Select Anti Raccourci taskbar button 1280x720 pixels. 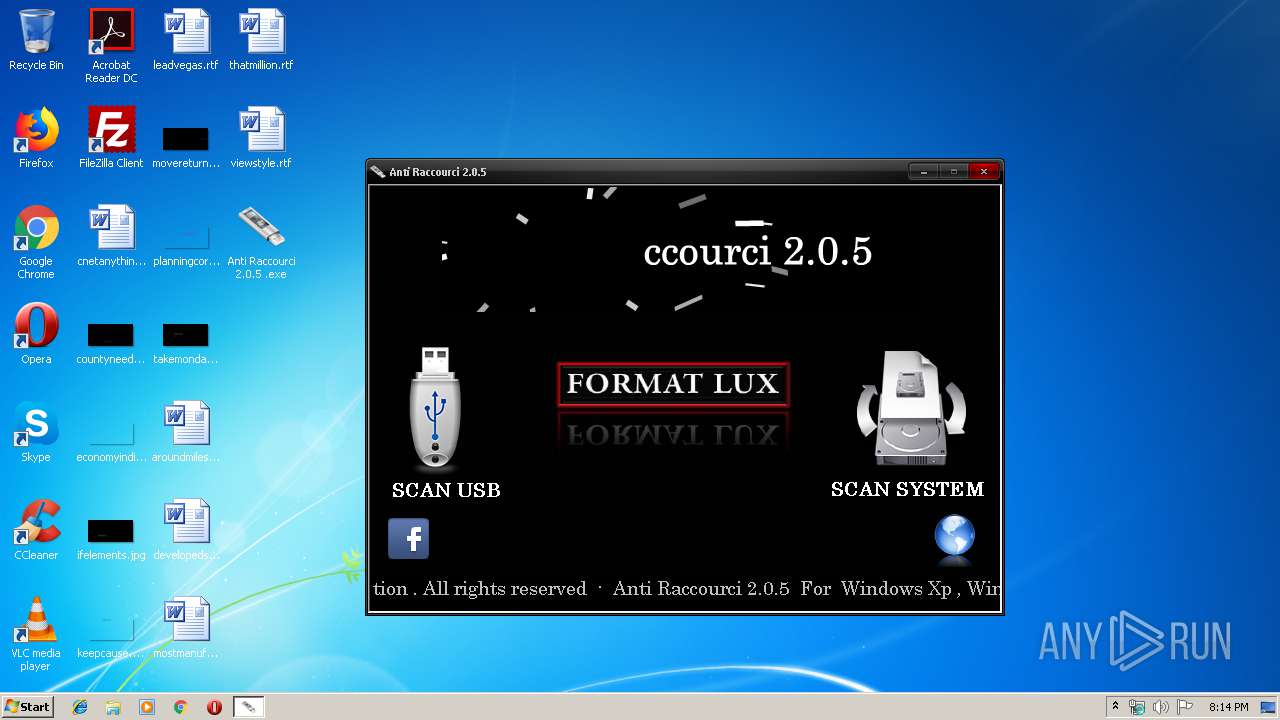point(249,707)
